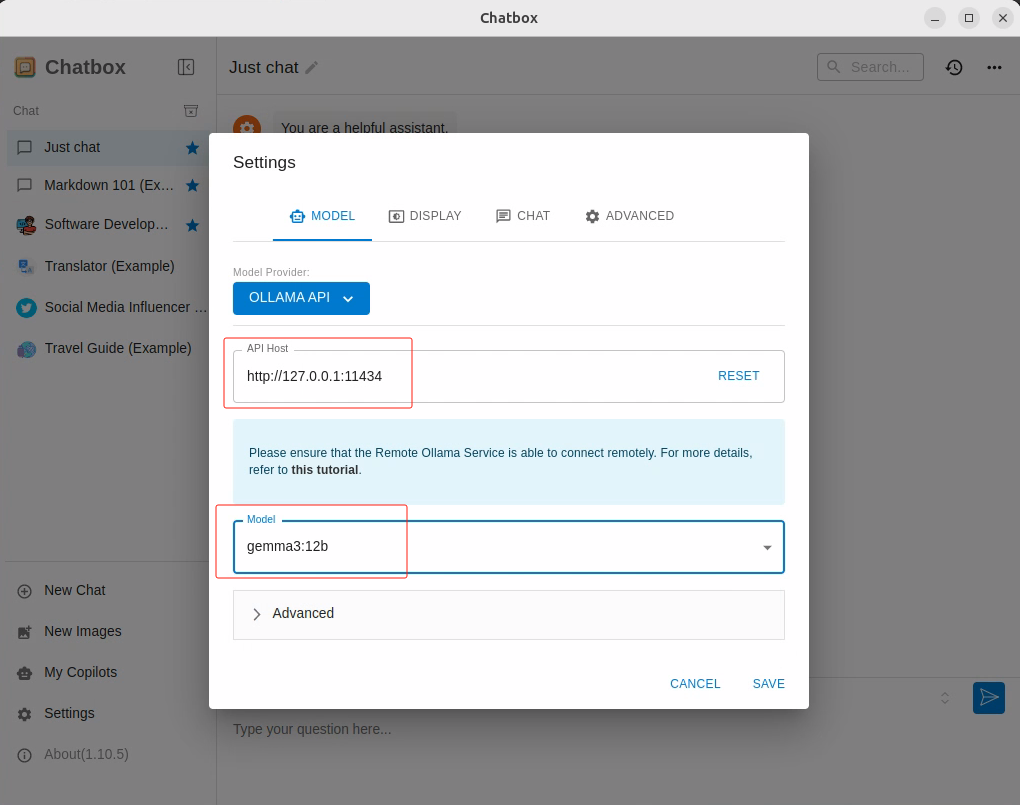Switch to the ADVANCED settings tab
The width and height of the screenshot is (1020, 805).
coord(629,216)
